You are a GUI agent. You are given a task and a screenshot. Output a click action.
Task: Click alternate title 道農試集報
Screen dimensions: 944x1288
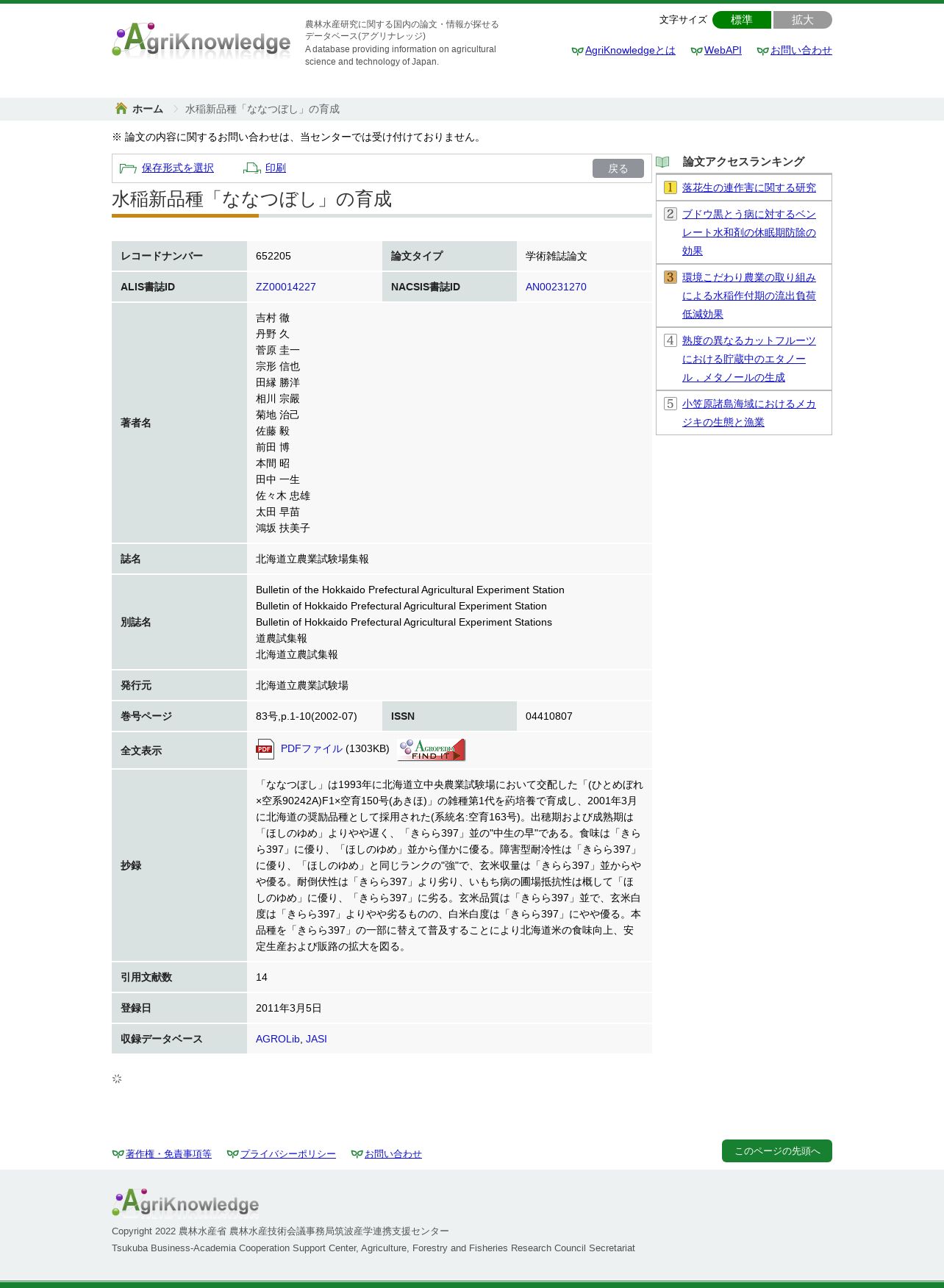(282, 638)
